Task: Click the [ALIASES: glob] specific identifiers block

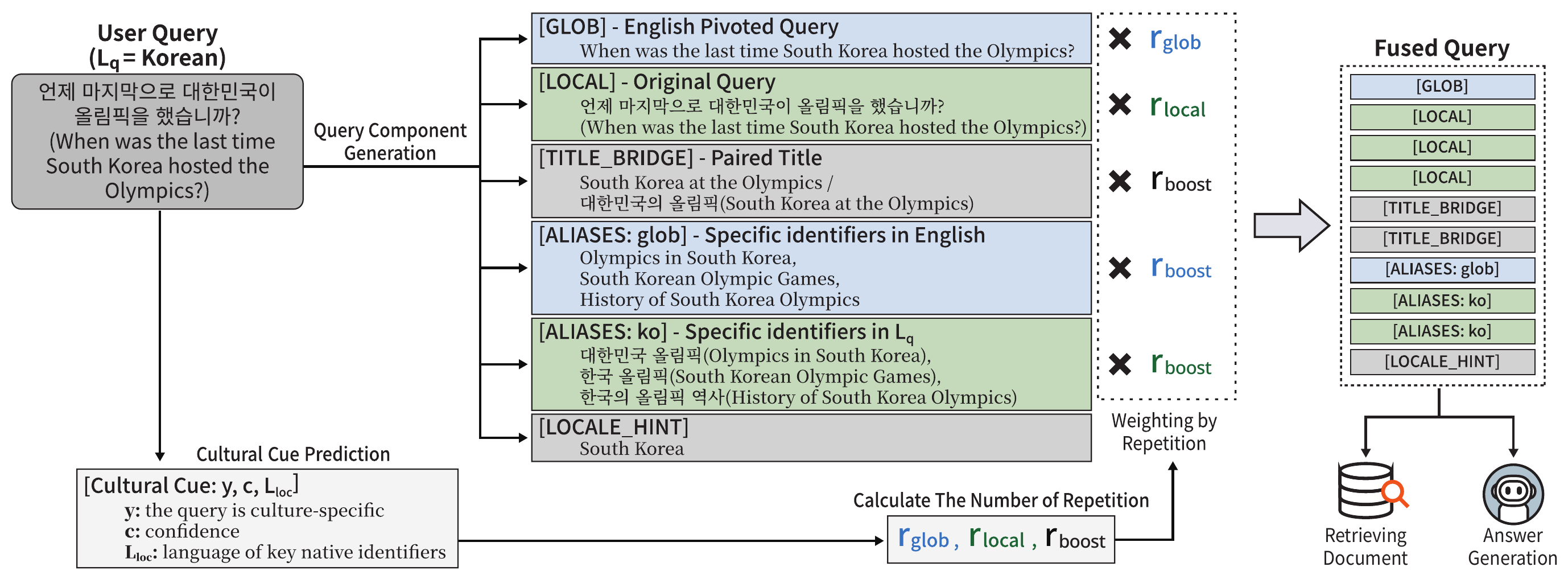Action: coord(811,268)
